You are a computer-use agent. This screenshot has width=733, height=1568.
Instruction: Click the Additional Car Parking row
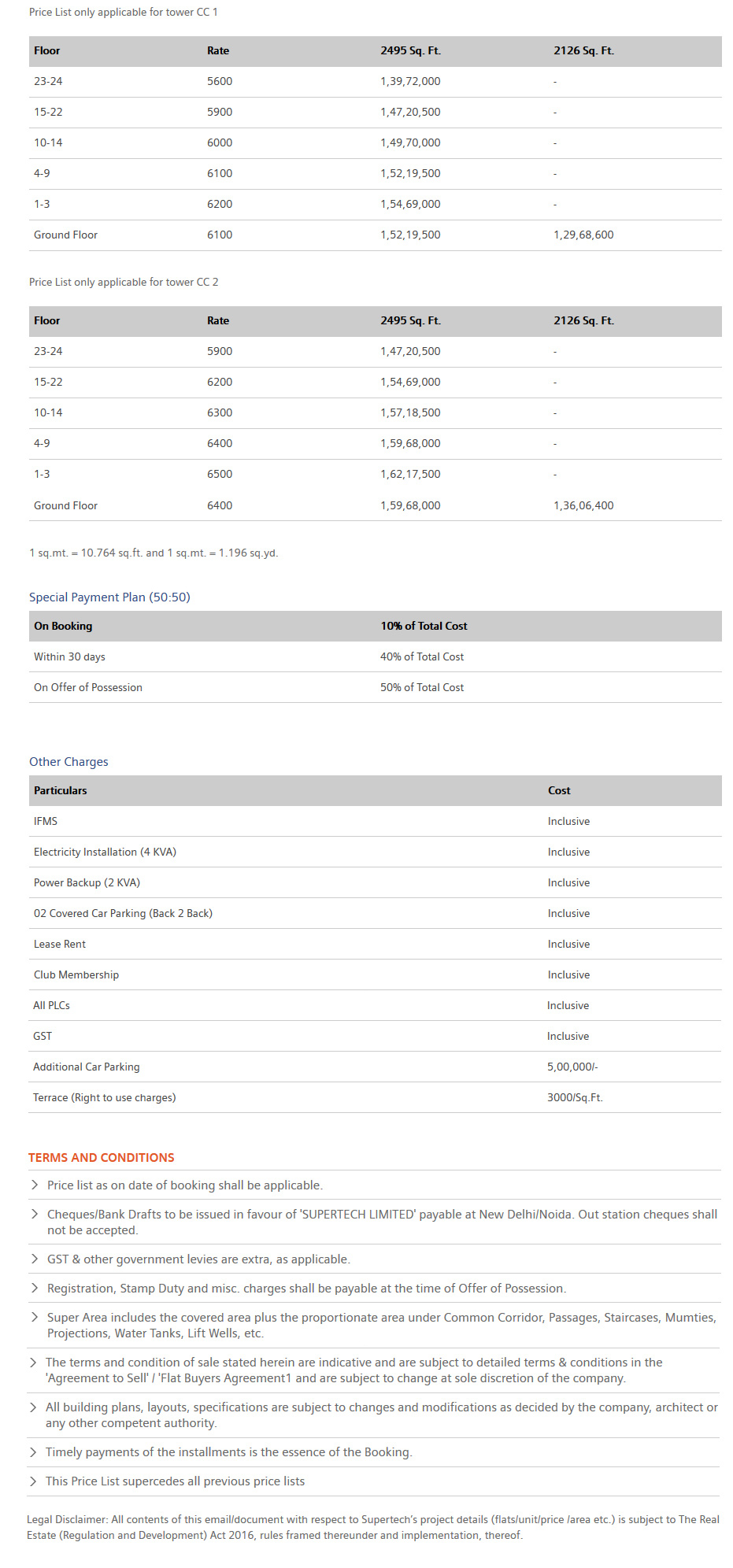[375, 1067]
